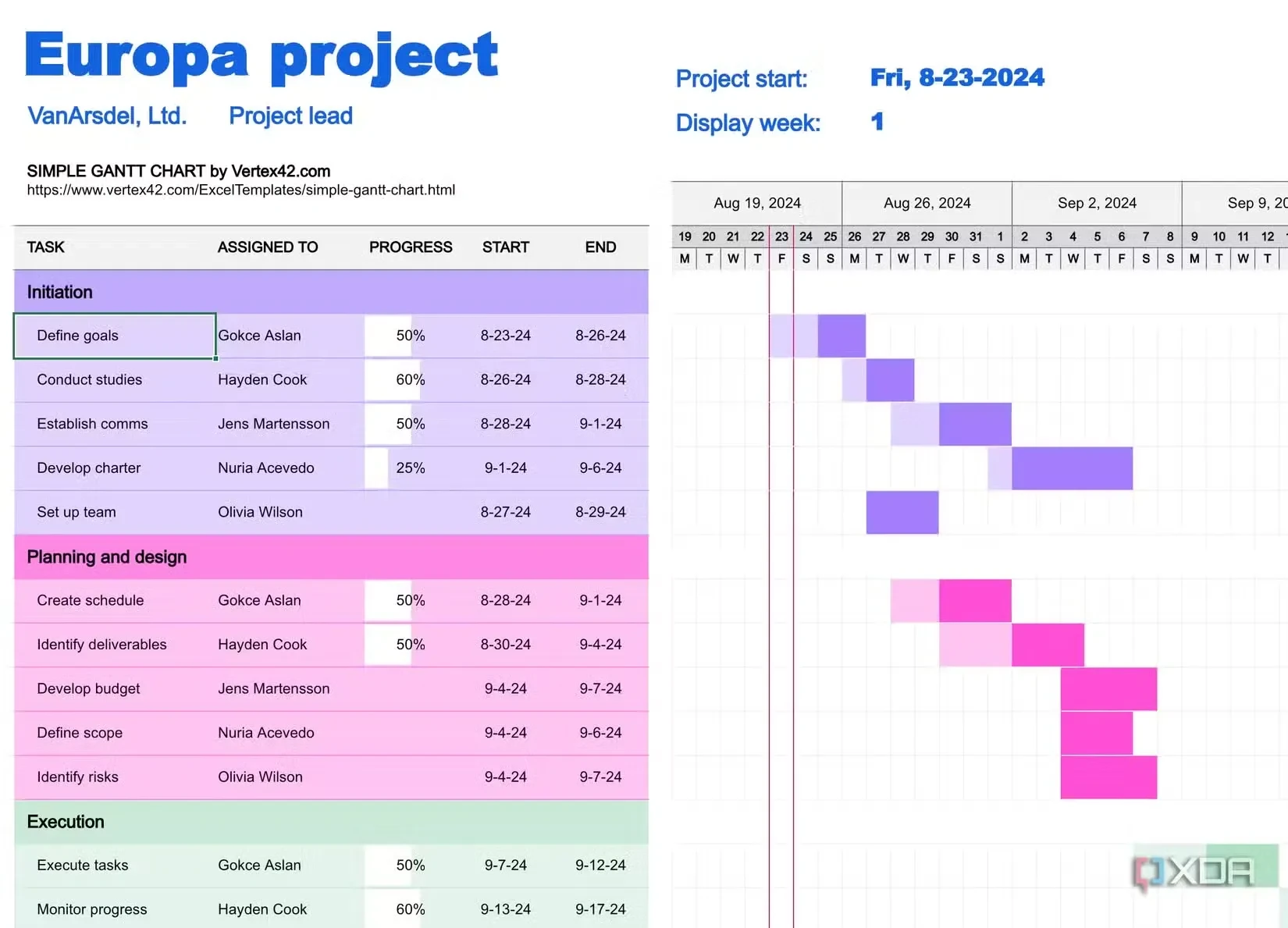Select the 25% progress cell for Develop charter
Image resolution: width=1288 pixels, height=928 pixels.
(x=409, y=468)
